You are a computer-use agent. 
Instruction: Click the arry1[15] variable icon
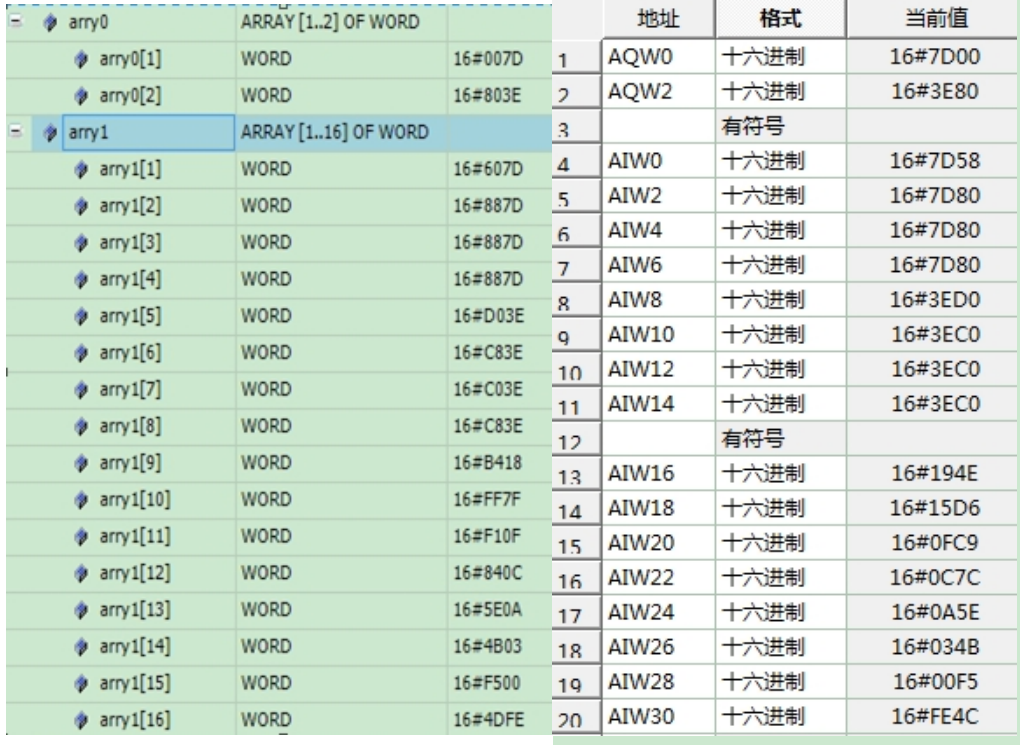(81, 684)
